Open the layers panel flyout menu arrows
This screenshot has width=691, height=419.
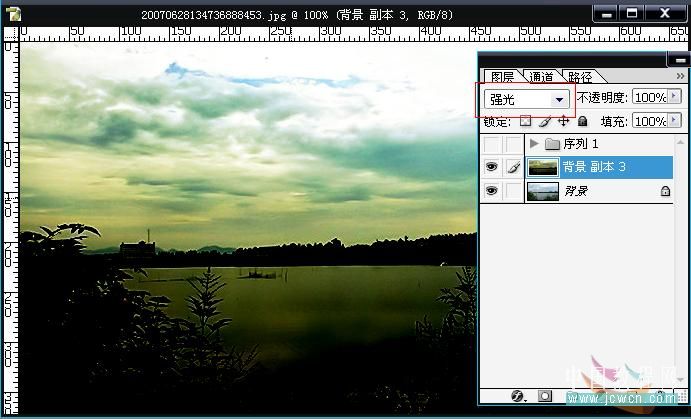(680, 76)
